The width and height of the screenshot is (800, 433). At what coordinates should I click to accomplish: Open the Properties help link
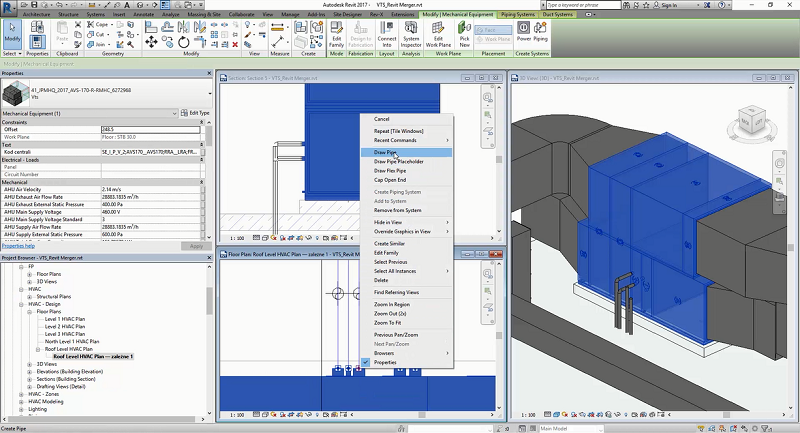[18, 245]
